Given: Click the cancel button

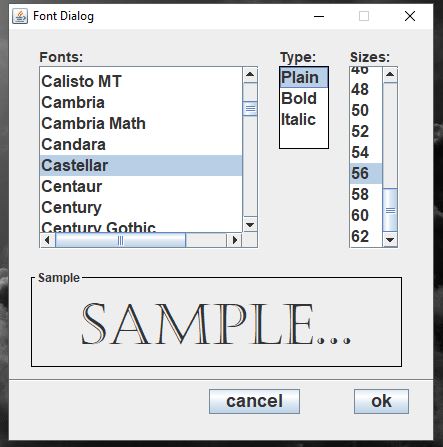Looking at the screenshot, I should pyautogui.click(x=254, y=401).
